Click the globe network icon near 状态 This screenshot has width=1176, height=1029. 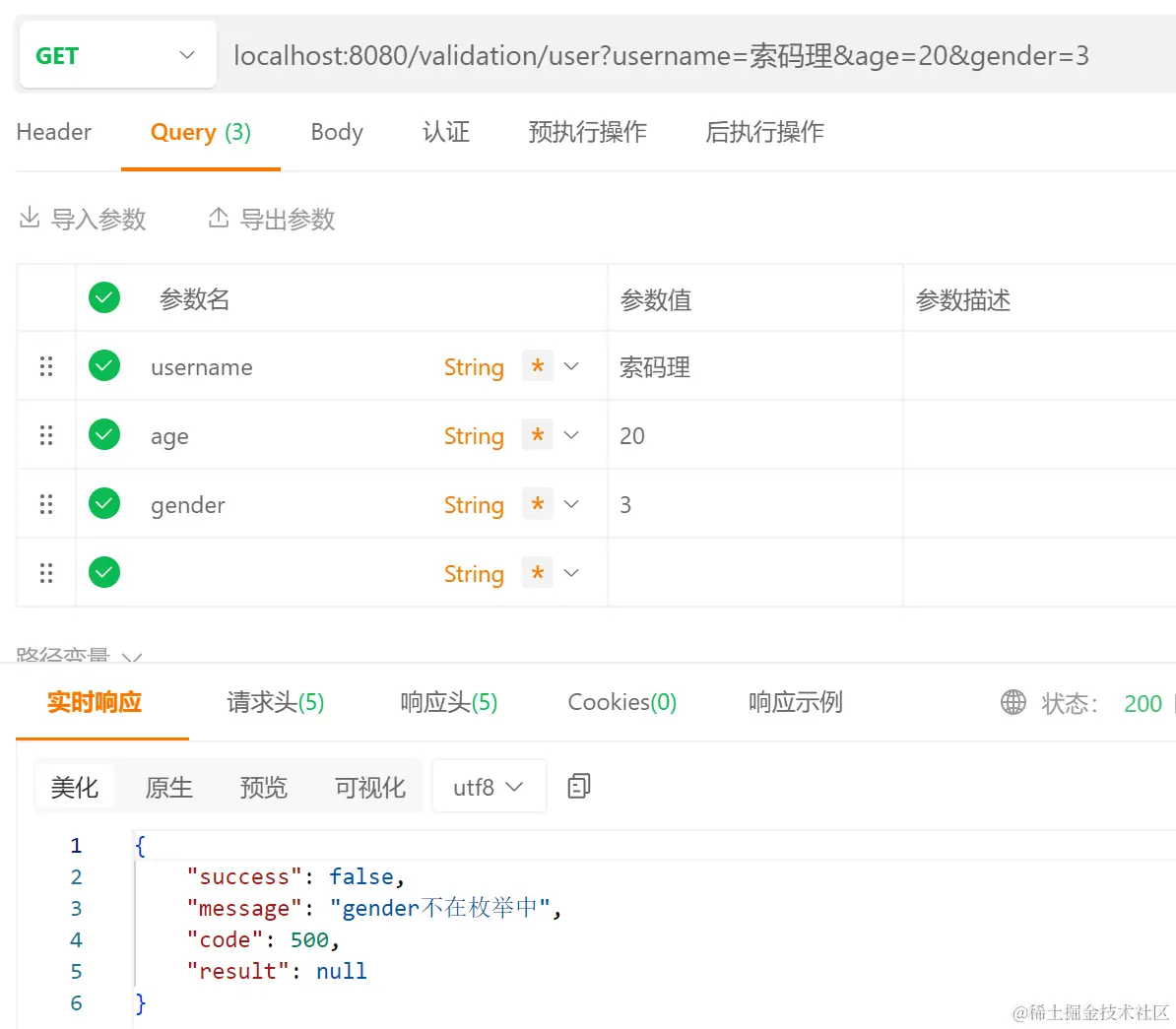[x=1013, y=703]
